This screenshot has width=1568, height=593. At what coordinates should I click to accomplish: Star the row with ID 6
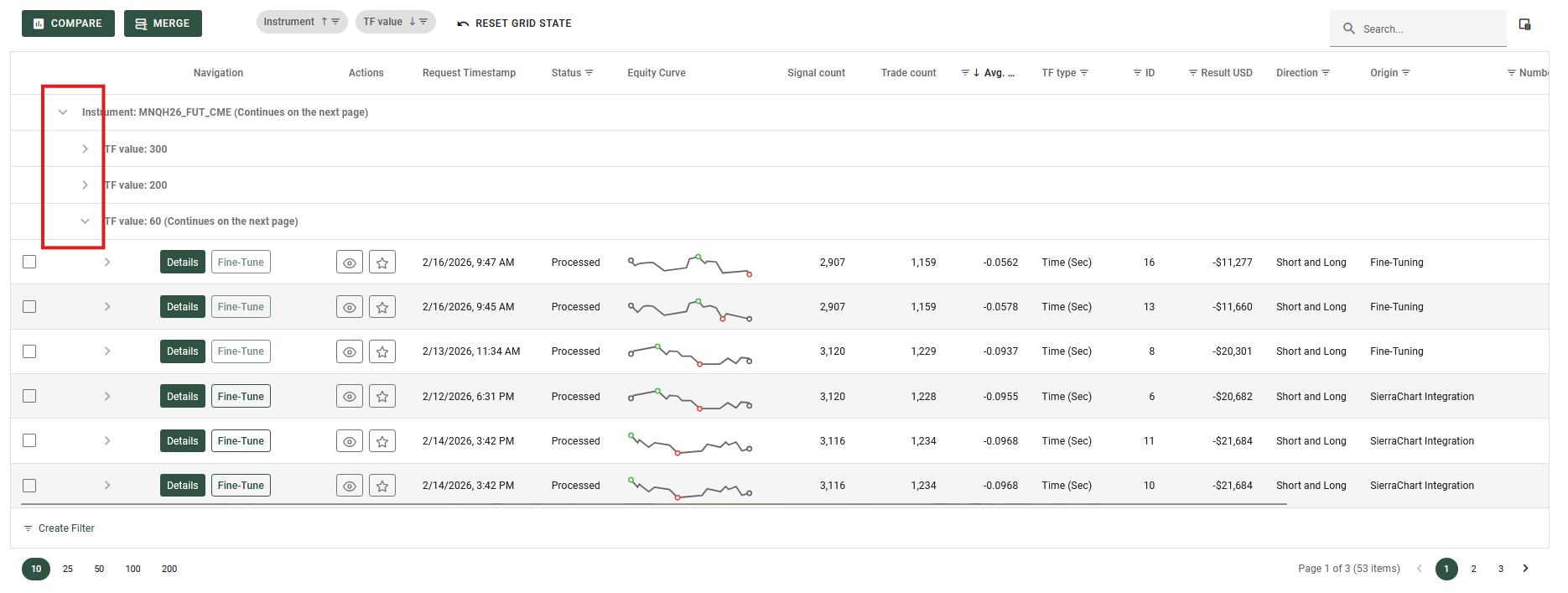(x=382, y=397)
